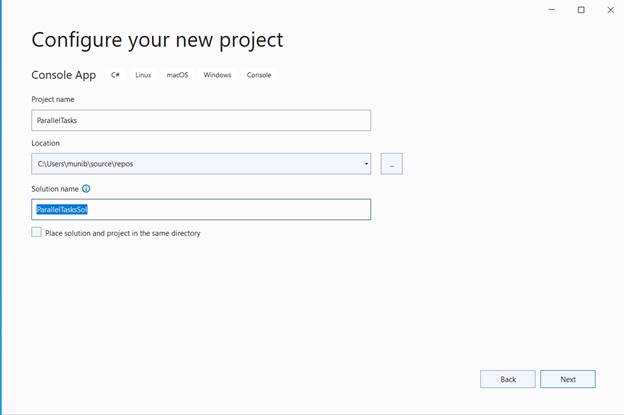Click the Console App template heading
This screenshot has width=624, height=415.
pyautogui.click(x=64, y=75)
